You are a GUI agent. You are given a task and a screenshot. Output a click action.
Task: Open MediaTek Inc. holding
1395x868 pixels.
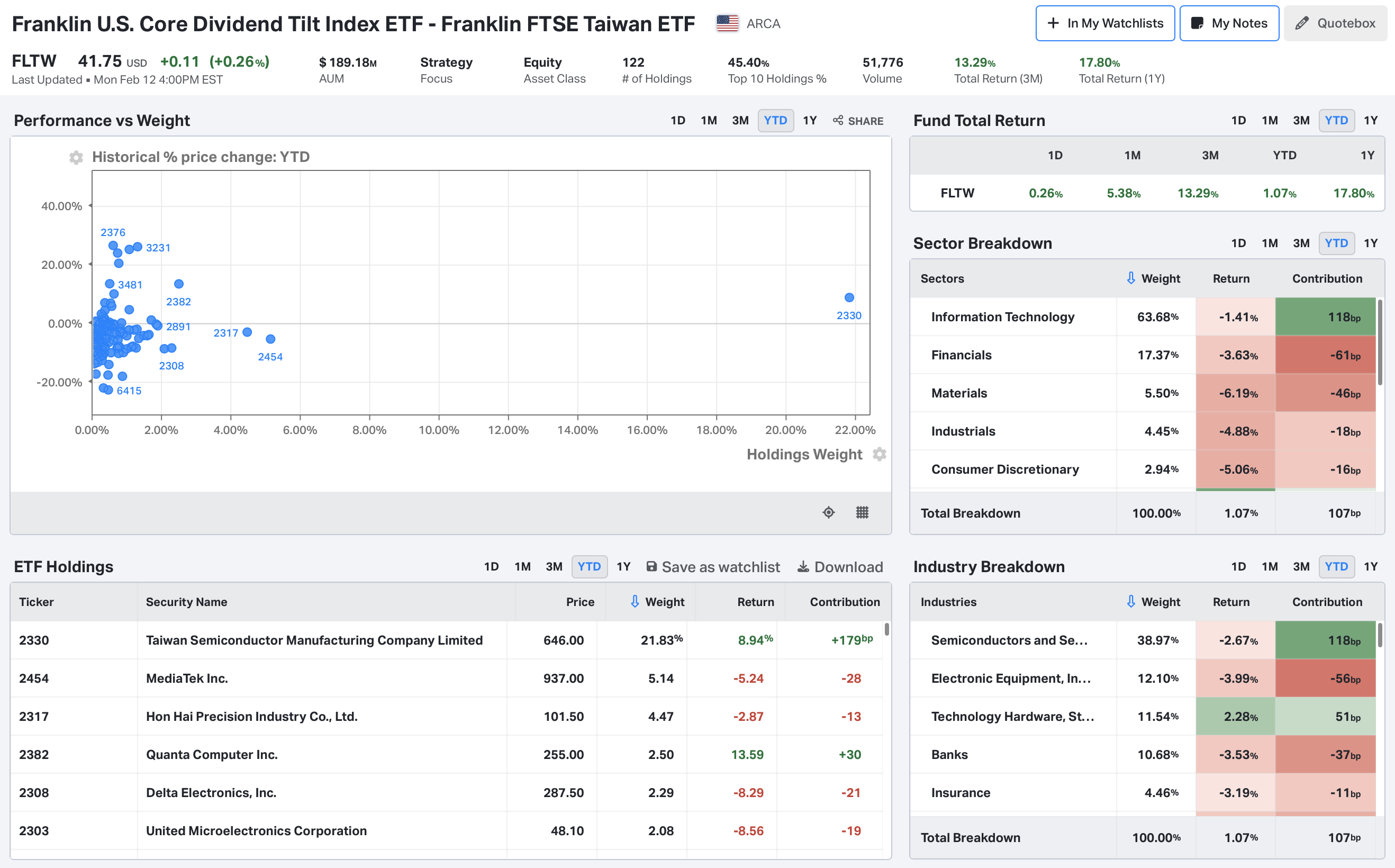click(x=186, y=678)
